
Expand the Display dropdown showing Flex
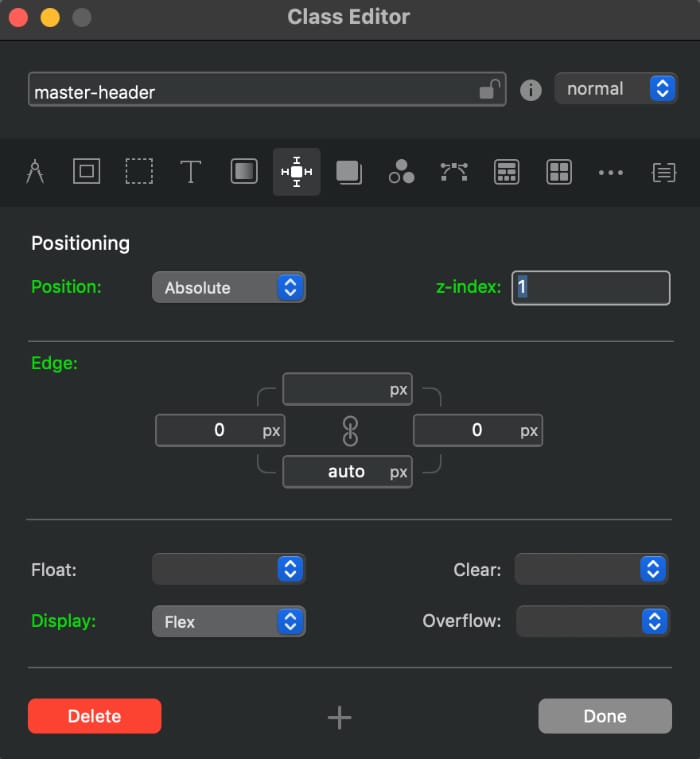click(x=228, y=622)
